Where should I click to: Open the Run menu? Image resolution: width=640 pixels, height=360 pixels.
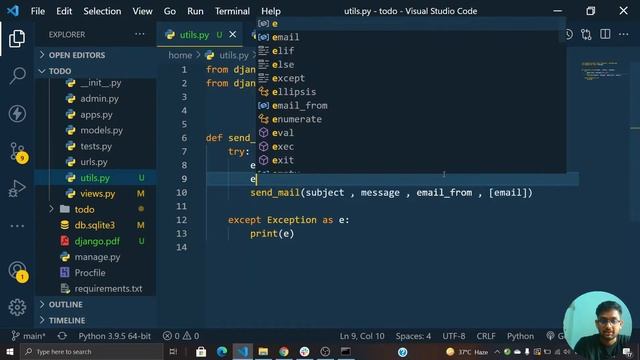click(x=195, y=11)
